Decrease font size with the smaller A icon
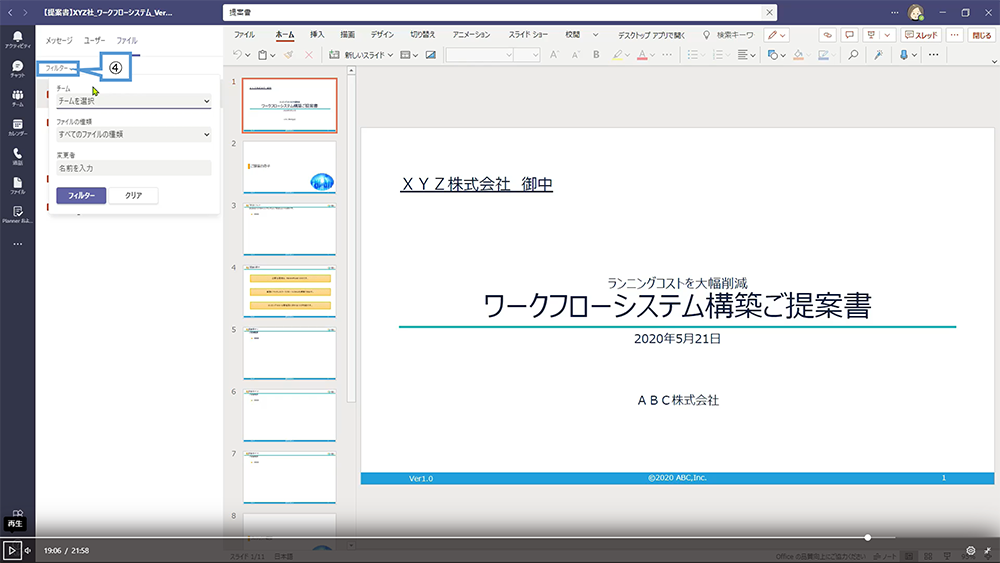Viewport: 1000px width, 563px height. click(x=575, y=55)
